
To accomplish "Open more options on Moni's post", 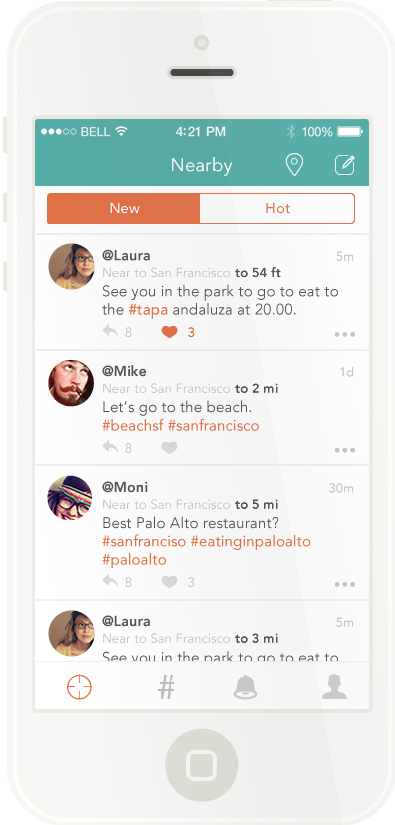I will pyautogui.click(x=345, y=584).
